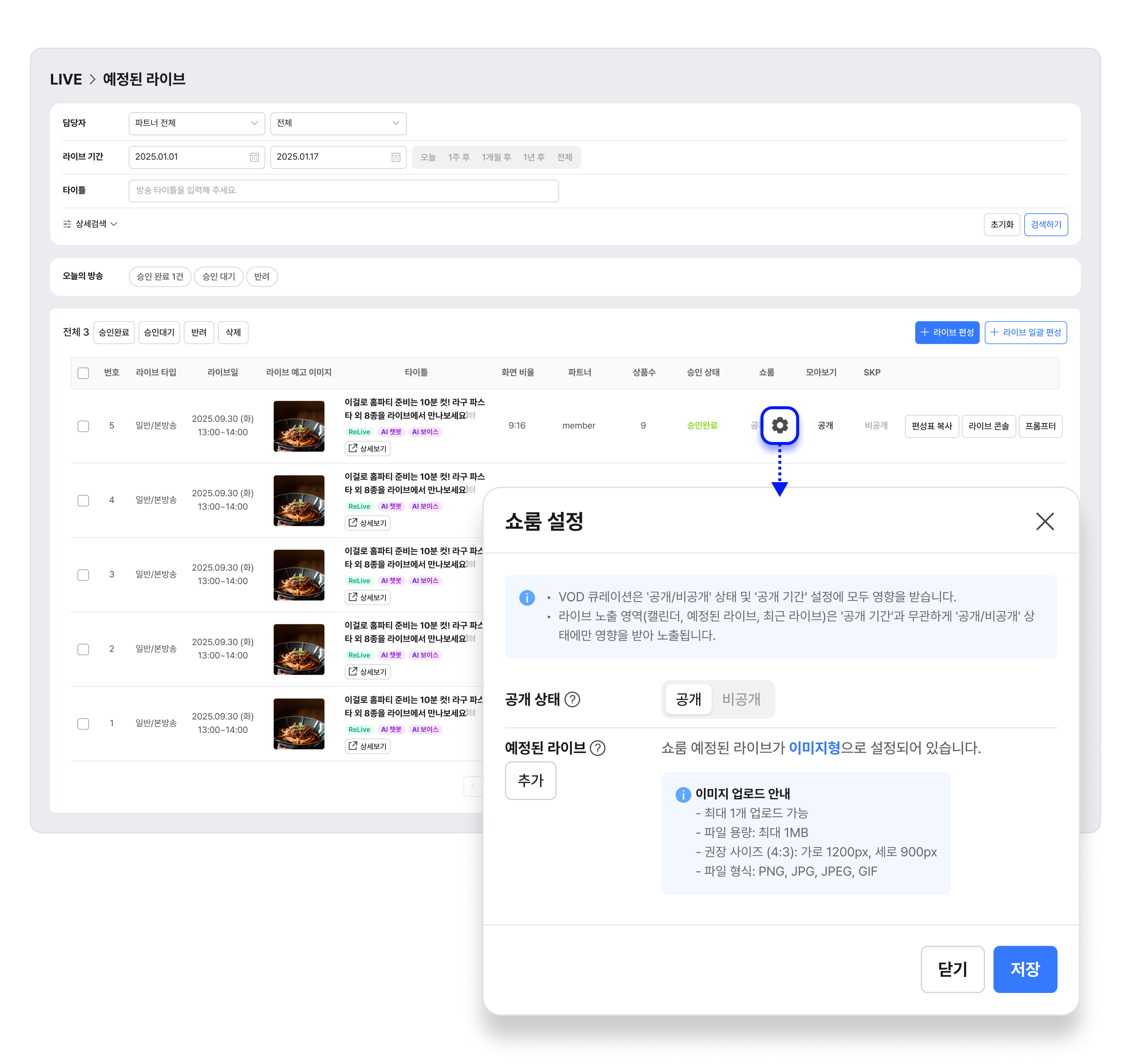Click help icon next to 예정된 라이브

pyautogui.click(x=597, y=748)
